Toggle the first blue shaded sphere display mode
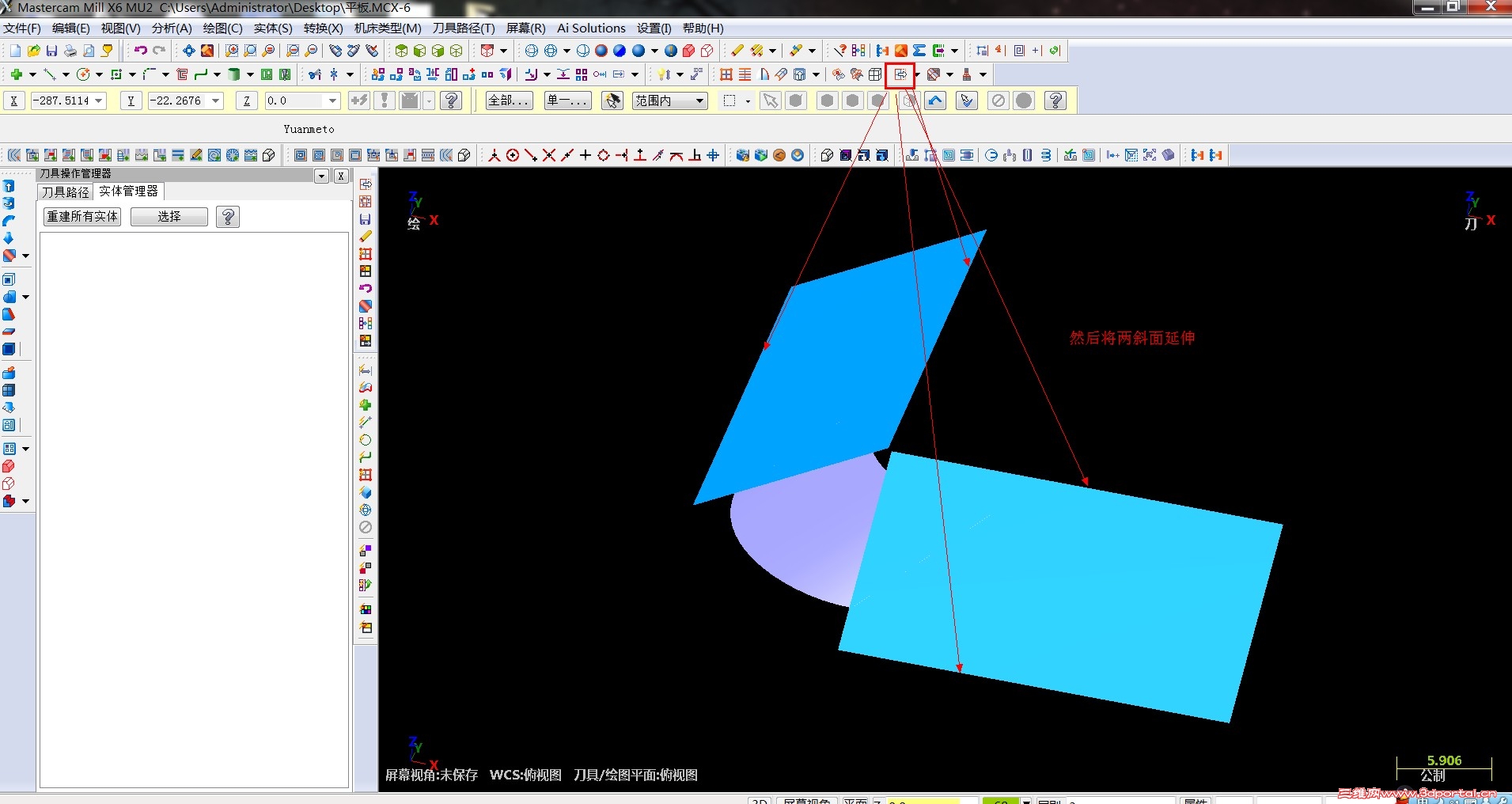1512x804 pixels. (x=601, y=51)
